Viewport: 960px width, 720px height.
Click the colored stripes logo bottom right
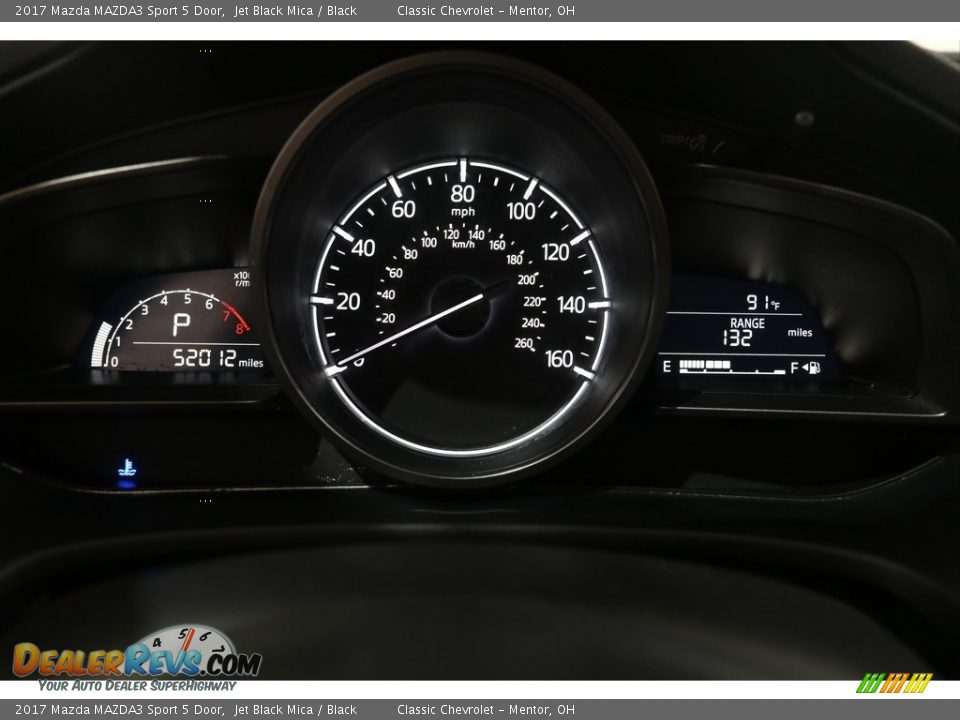point(894,683)
